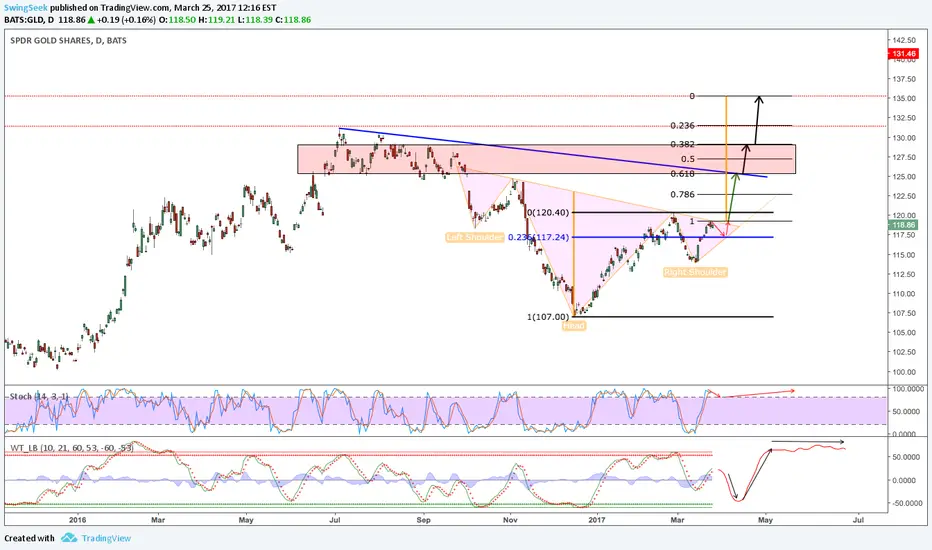932x550 pixels.
Task: Click the 1(107.00) Fibonacci level label
Action: [548, 317]
